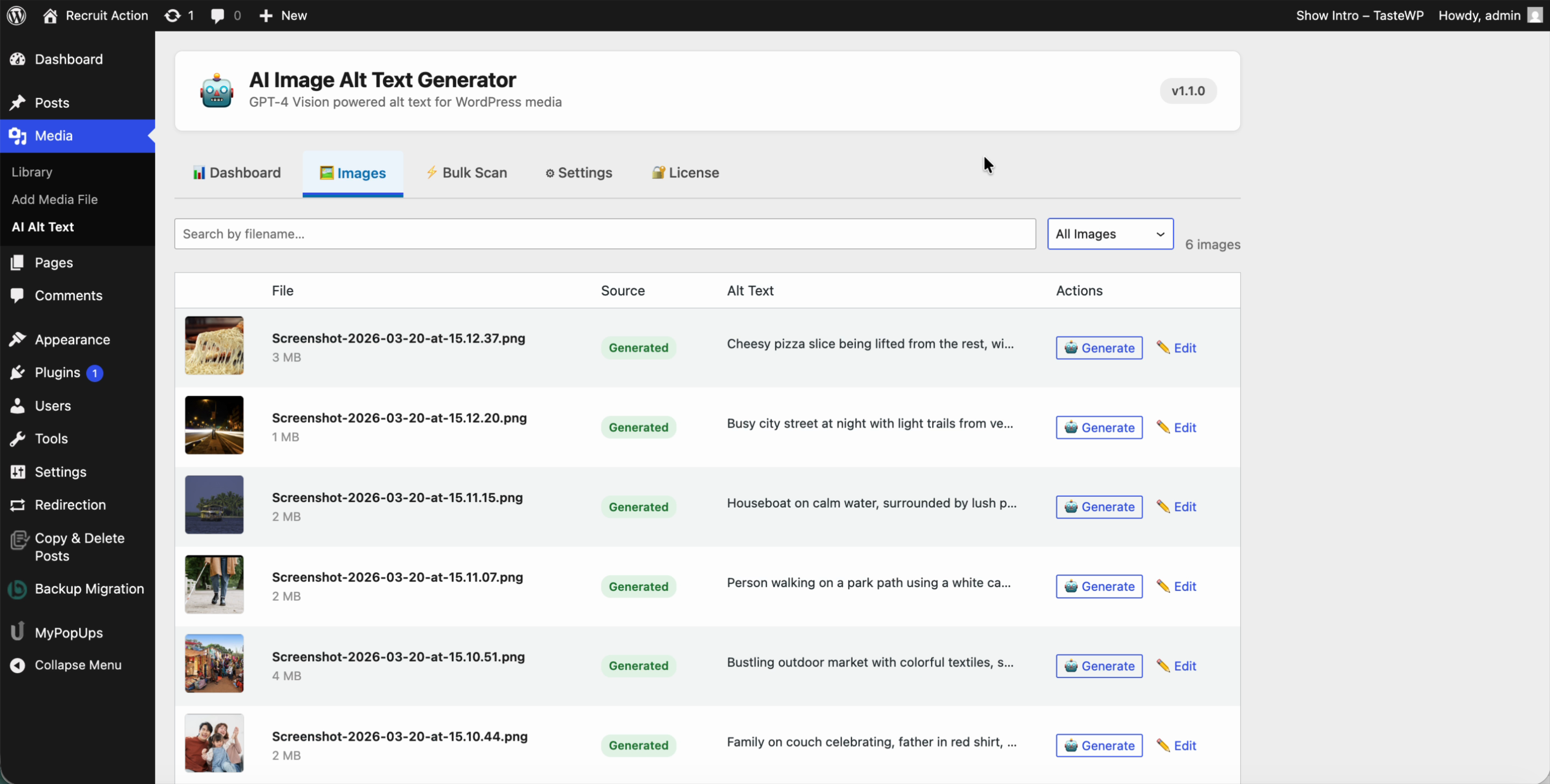The image size is (1550, 784).
Task: Expand the All Images filter dropdown
Action: point(1110,234)
